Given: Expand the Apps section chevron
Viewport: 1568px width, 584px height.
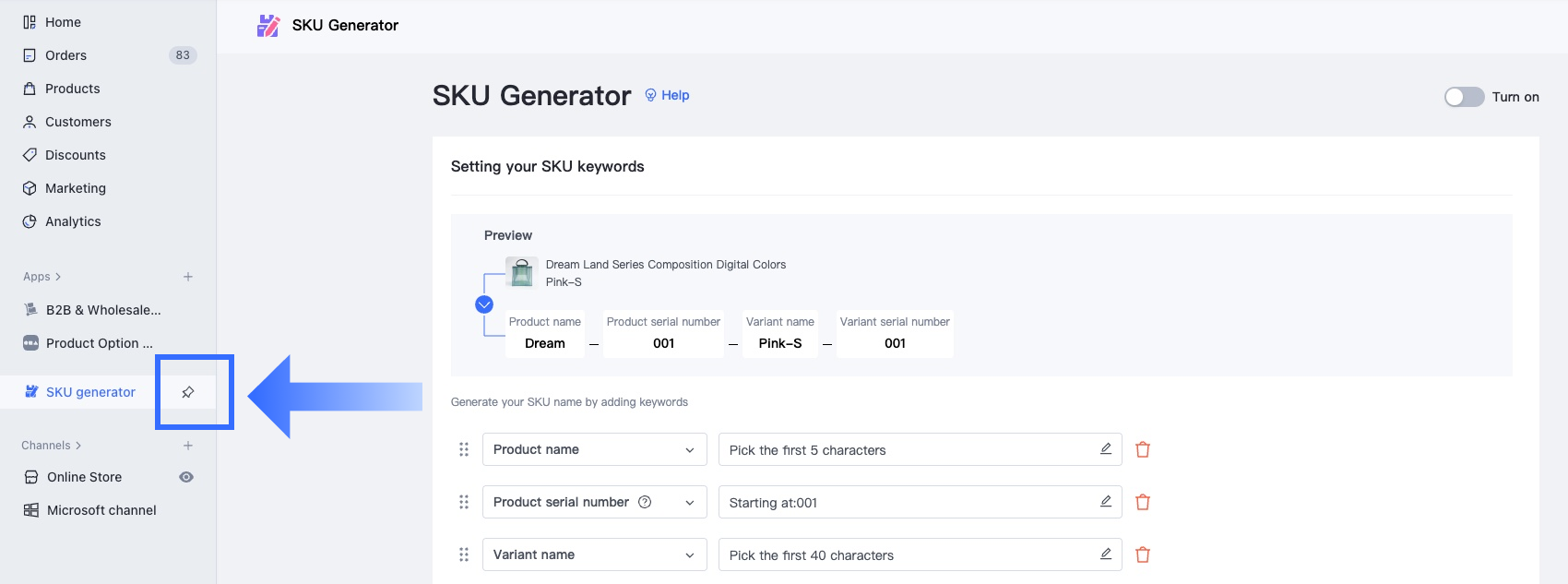Looking at the screenshot, I should click(58, 277).
